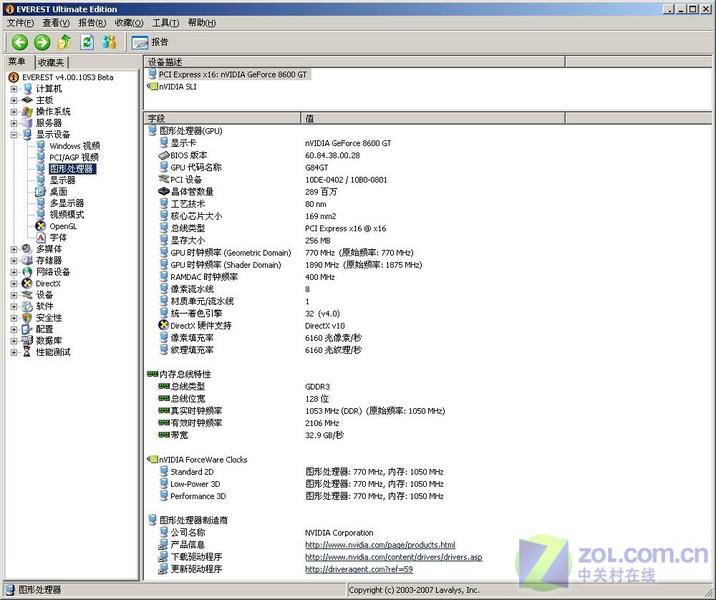This screenshot has height=600, width=716.
Task: Click the 晶体管数量 chip icon
Action: coord(164,191)
